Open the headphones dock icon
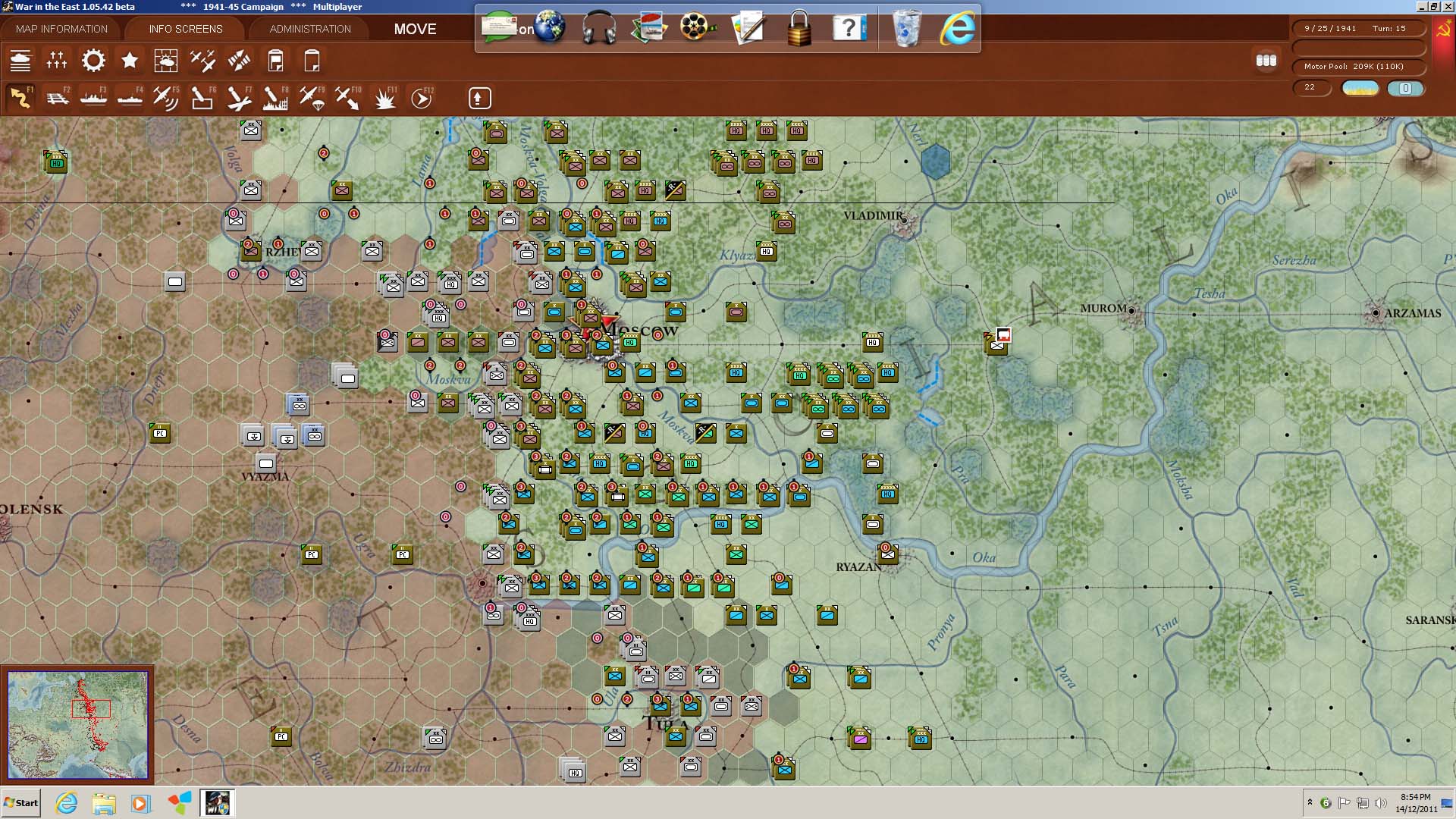The height and width of the screenshot is (819, 1456). 599,28
